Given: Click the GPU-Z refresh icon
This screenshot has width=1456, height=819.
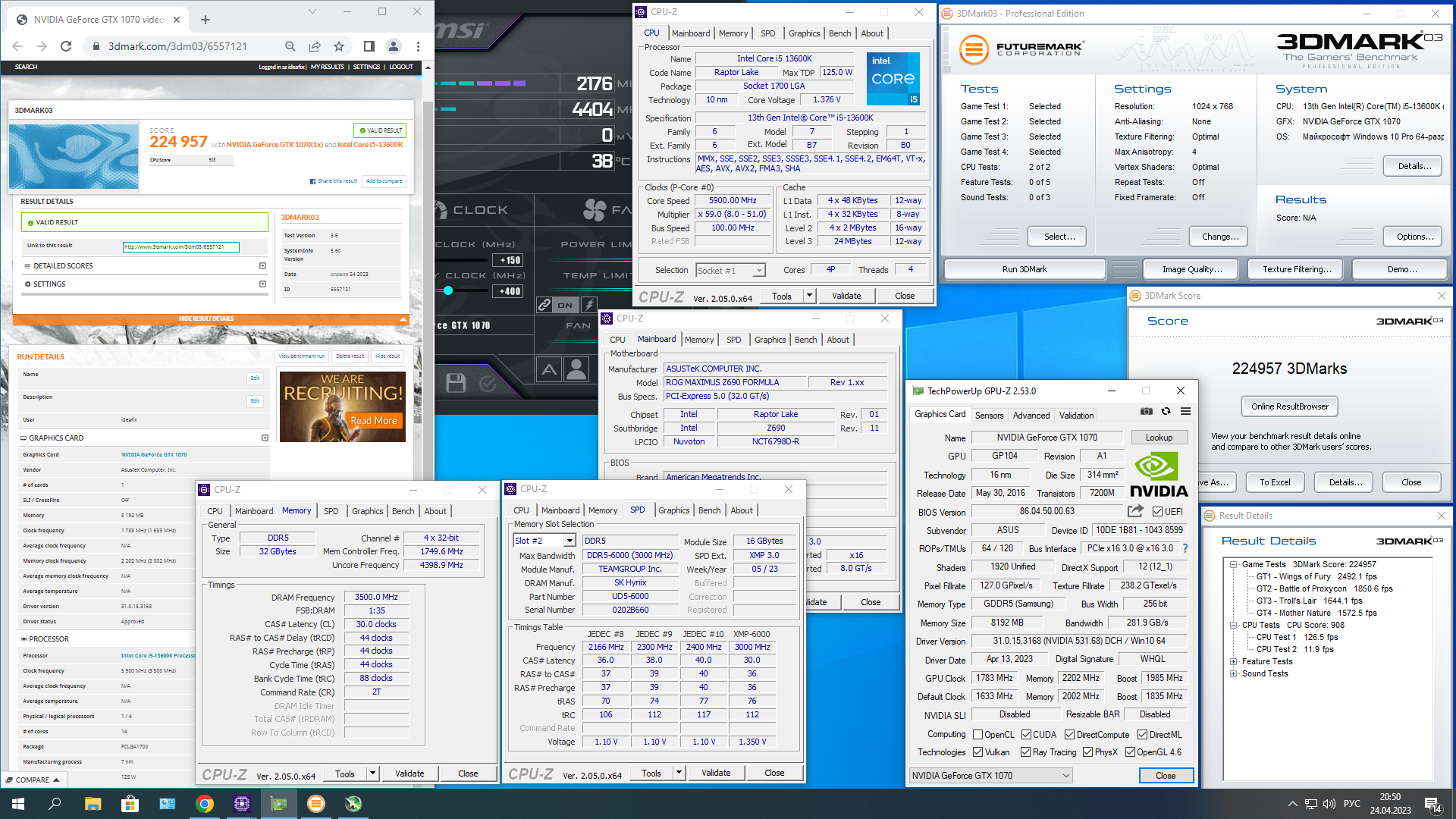Looking at the screenshot, I should pyautogui.click(x=1166, y=412).
